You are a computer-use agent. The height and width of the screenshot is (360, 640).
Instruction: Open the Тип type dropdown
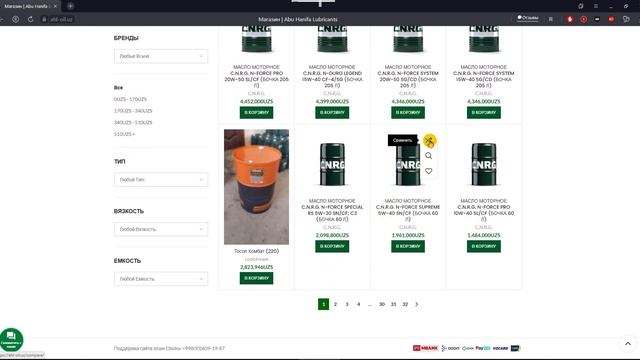point(161,180)
